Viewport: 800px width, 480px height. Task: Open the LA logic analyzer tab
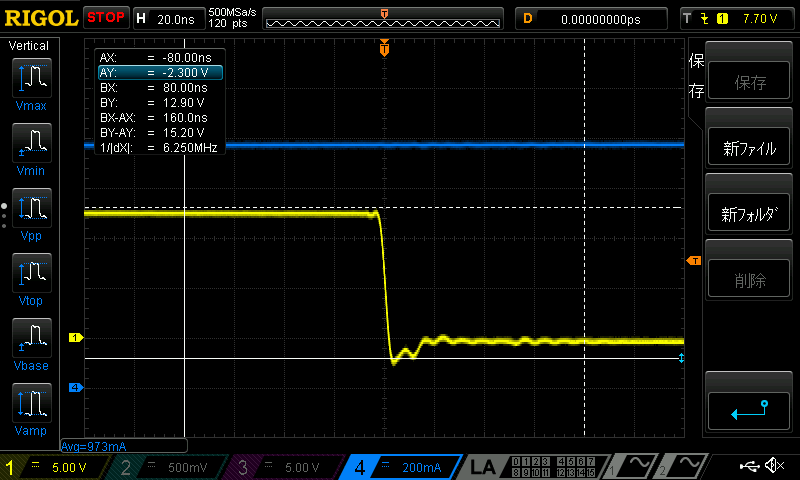pyautogui.click(x=536, y=467)
